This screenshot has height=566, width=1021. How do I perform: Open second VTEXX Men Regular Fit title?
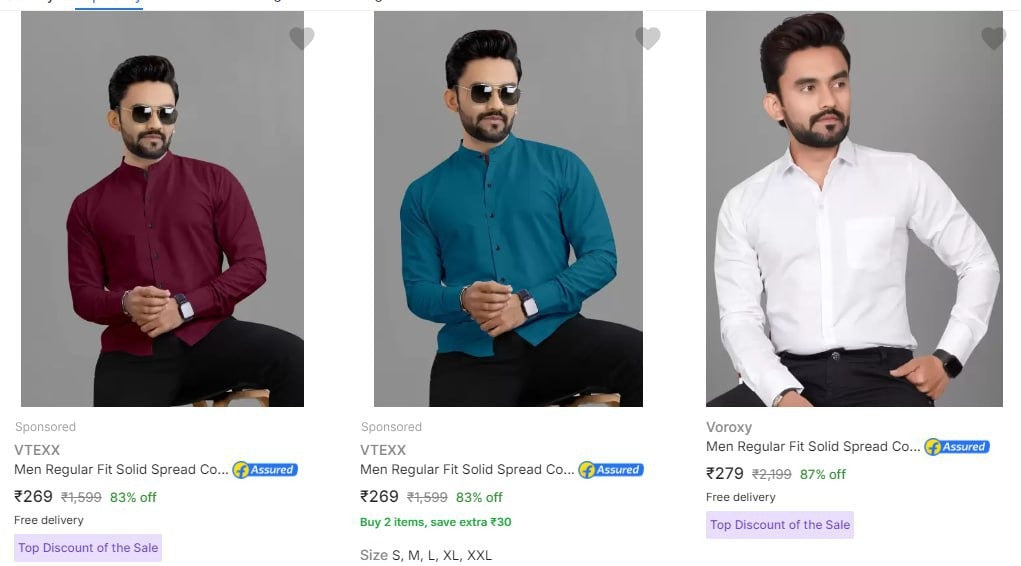tap(467, 469)
